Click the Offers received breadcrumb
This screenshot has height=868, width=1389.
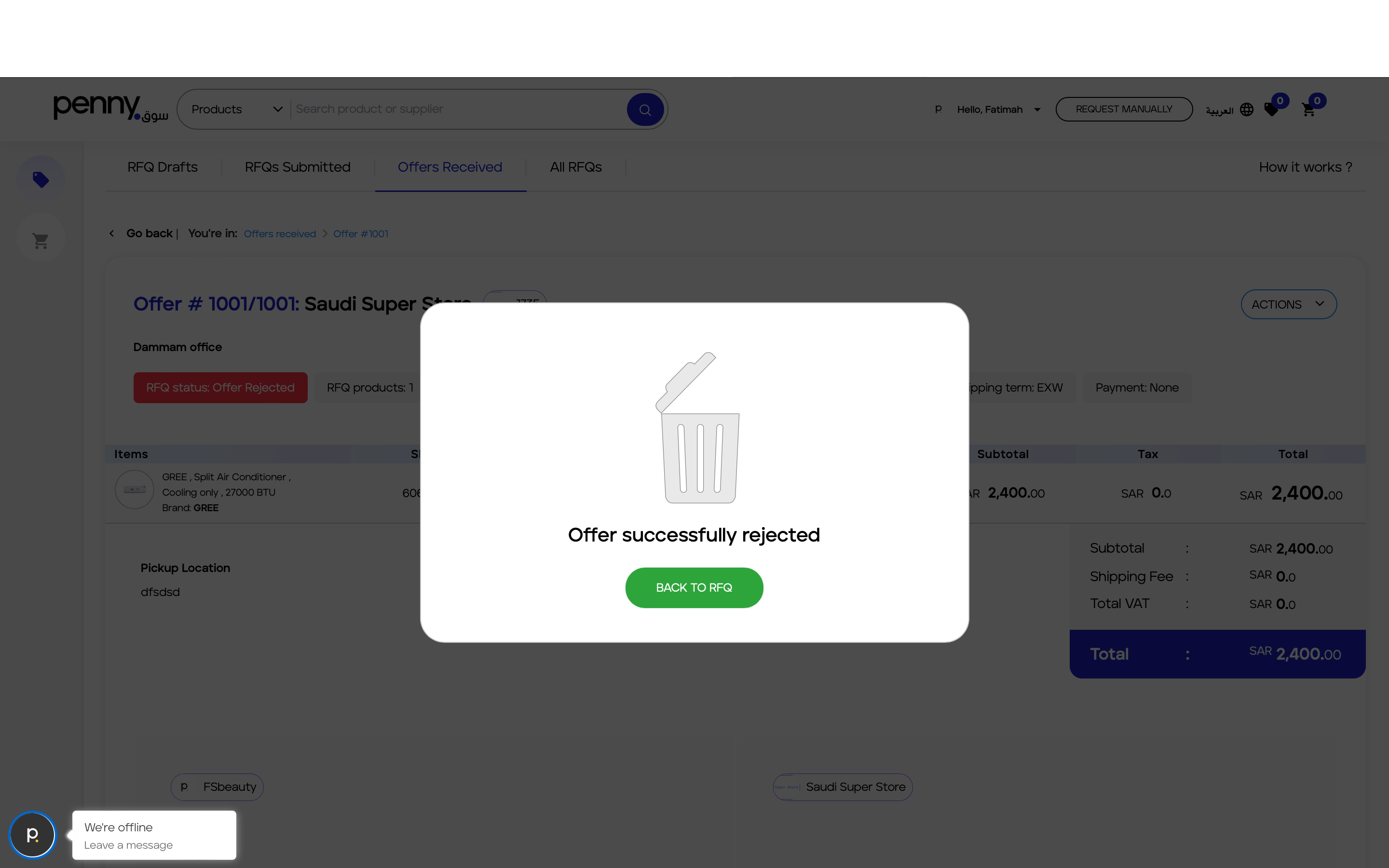[x=280, y=234]
